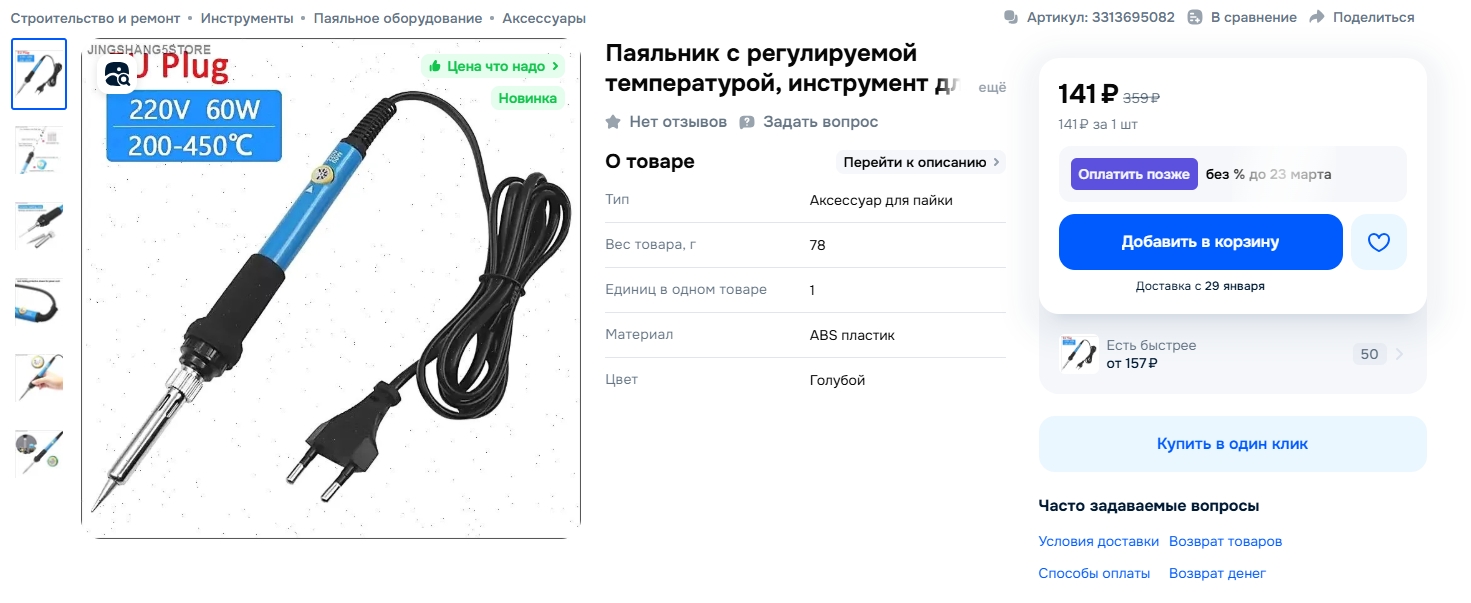1471x603 pixels.
Task: Click the thumbs-up Цена что надо badge
Action: [x=492, y=66]
